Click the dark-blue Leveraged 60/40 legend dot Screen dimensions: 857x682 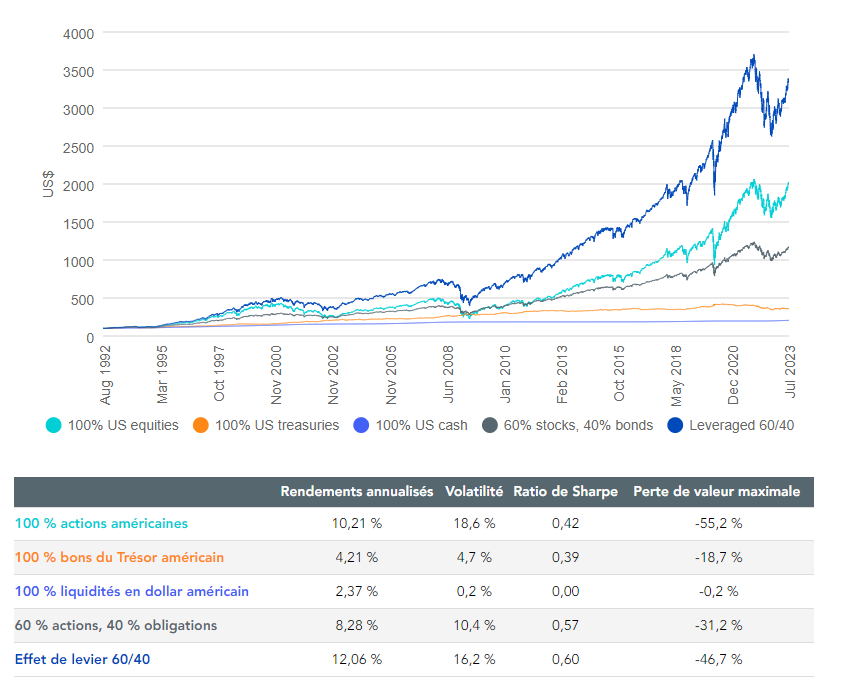[675, 425]
